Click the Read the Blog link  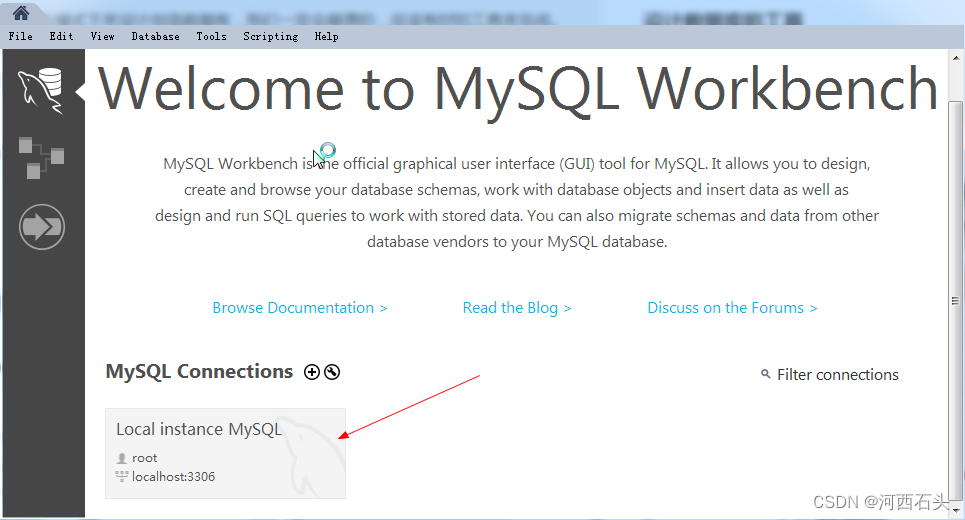(x=517, y=308)
